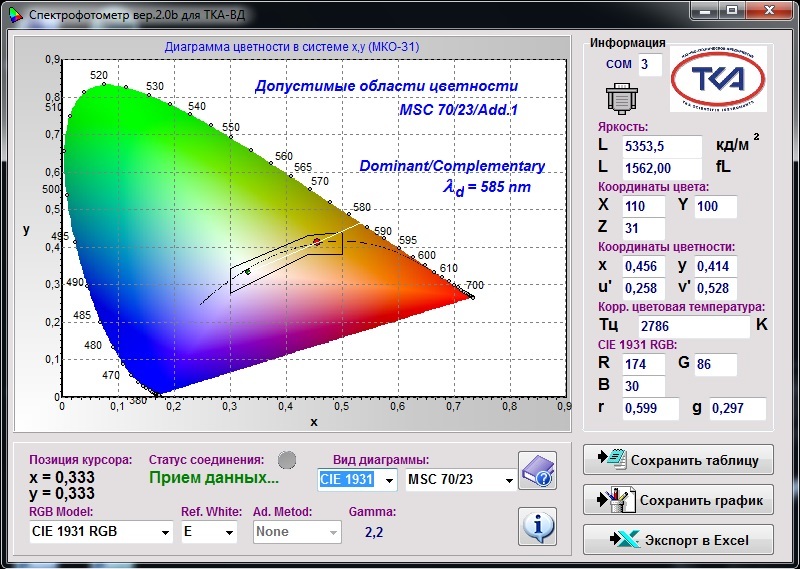
Task: Minimize the spectrophotometer window
Action: click(704, 13)
